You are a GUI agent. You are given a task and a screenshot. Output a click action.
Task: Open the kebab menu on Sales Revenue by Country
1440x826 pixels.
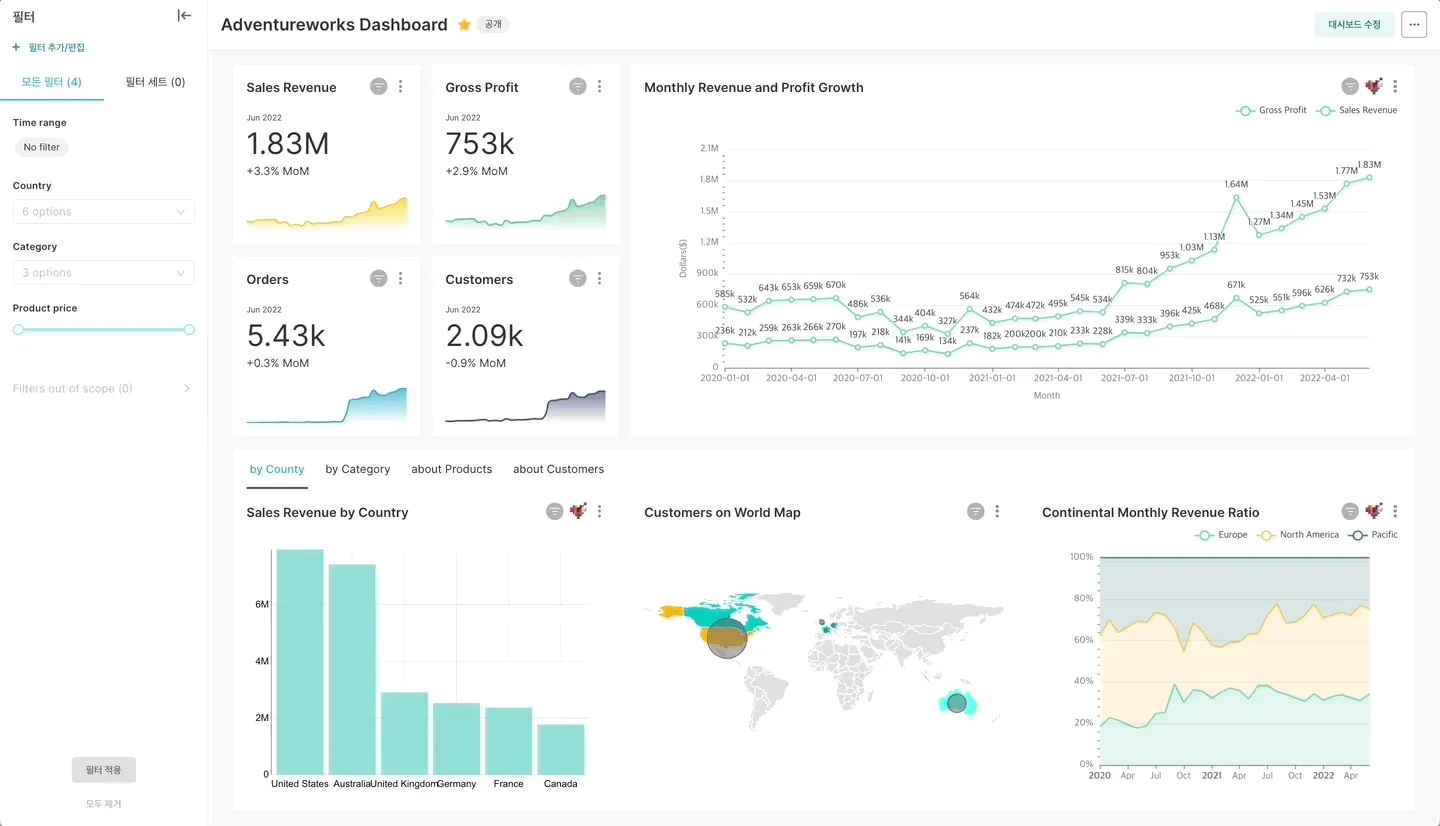[600, 512]
